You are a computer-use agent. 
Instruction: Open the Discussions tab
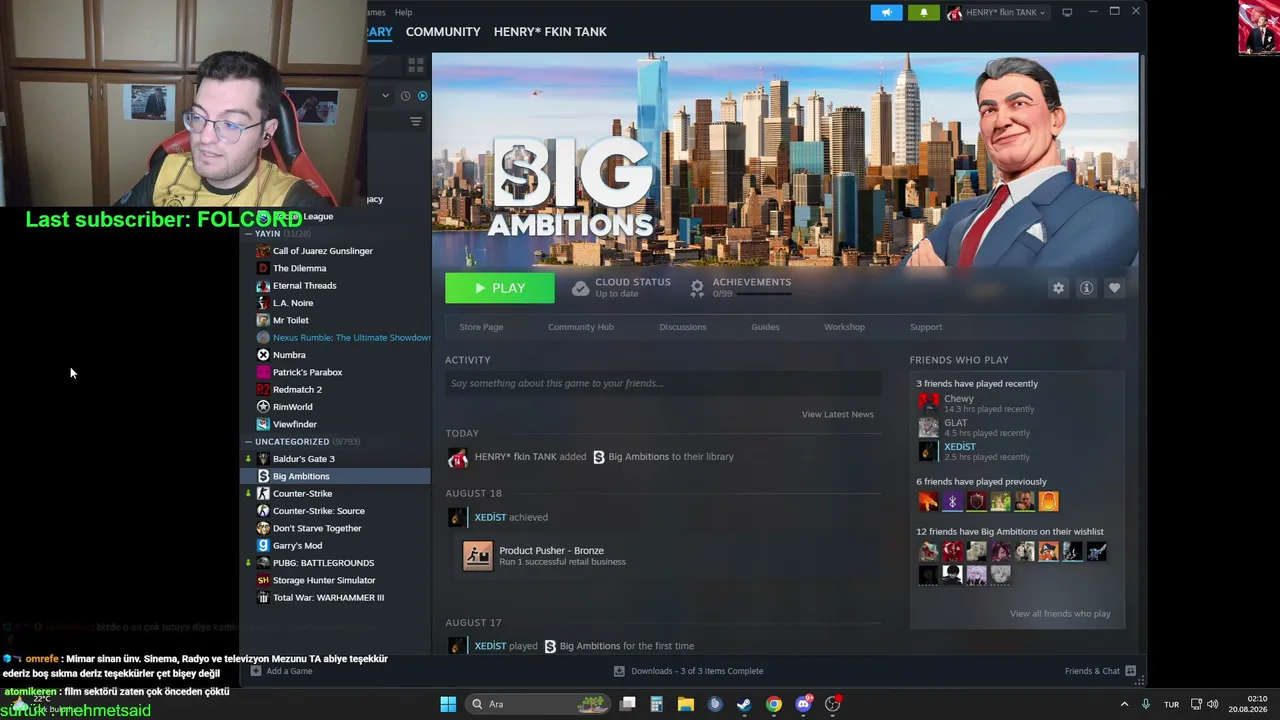(683, 327)
